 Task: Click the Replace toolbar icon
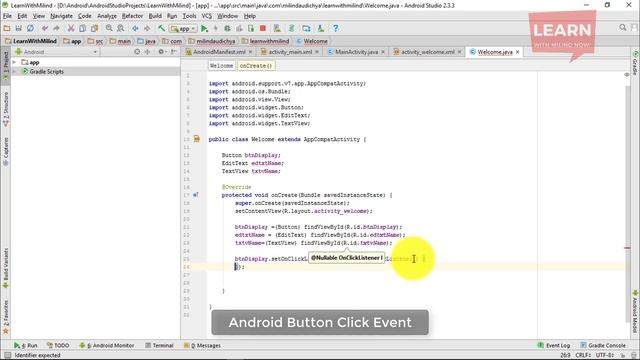[x=121, y=28]
